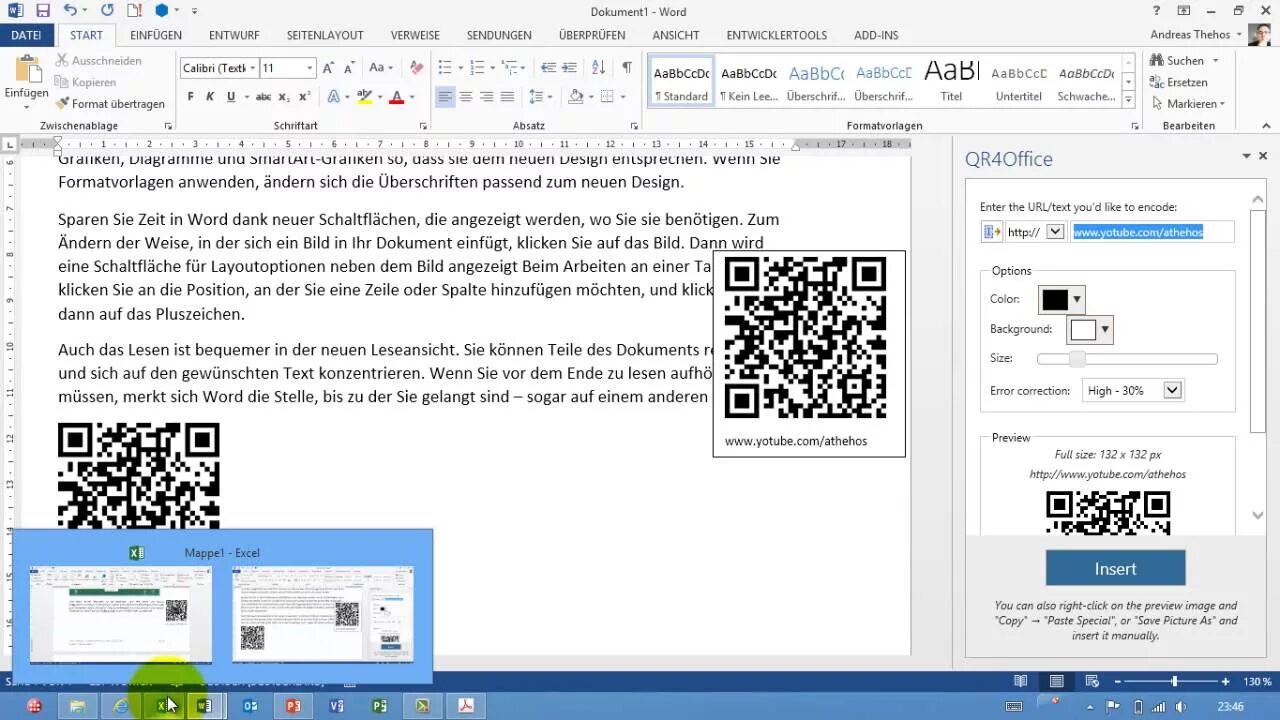
Task: Open Schriftart dialog launcher
Action: click(x=424, y=126)
